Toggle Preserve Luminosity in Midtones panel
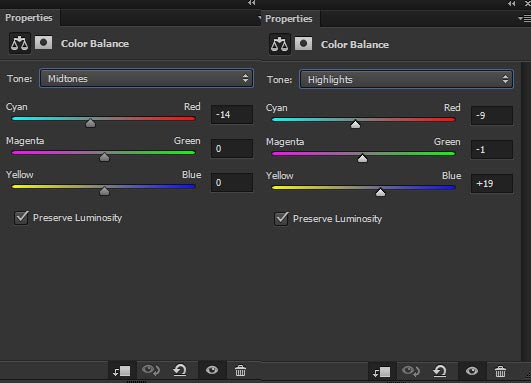 point(21,218)
